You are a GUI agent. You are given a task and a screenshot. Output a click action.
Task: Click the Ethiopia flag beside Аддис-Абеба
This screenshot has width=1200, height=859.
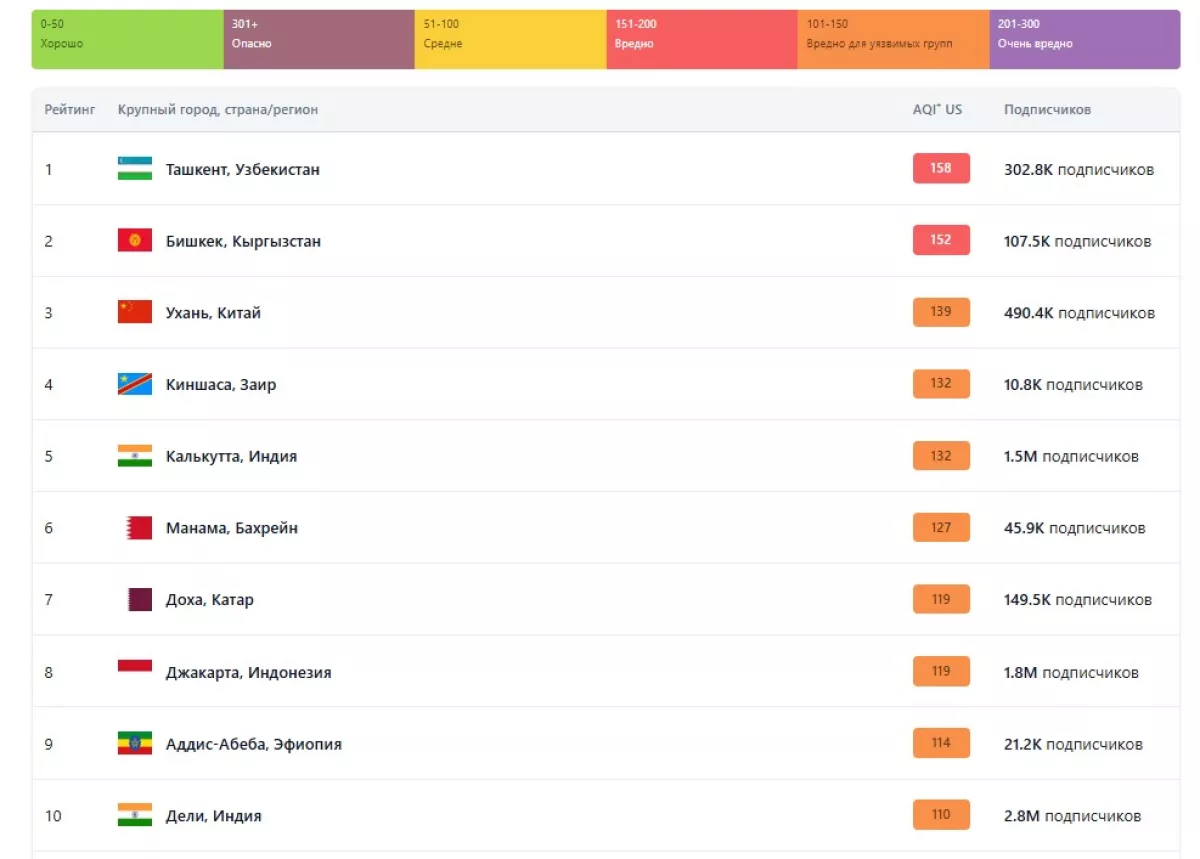pyautogui.click(x=135, y=744)
